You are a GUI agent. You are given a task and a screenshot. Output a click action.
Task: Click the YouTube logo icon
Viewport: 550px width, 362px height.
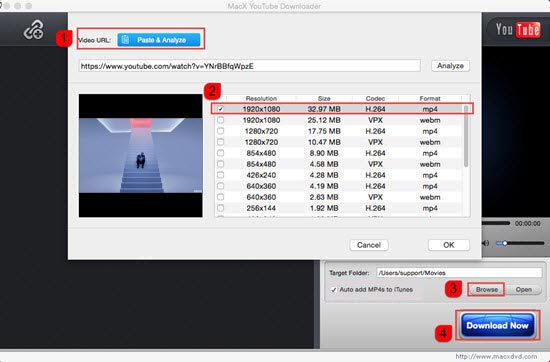point(518,29)
